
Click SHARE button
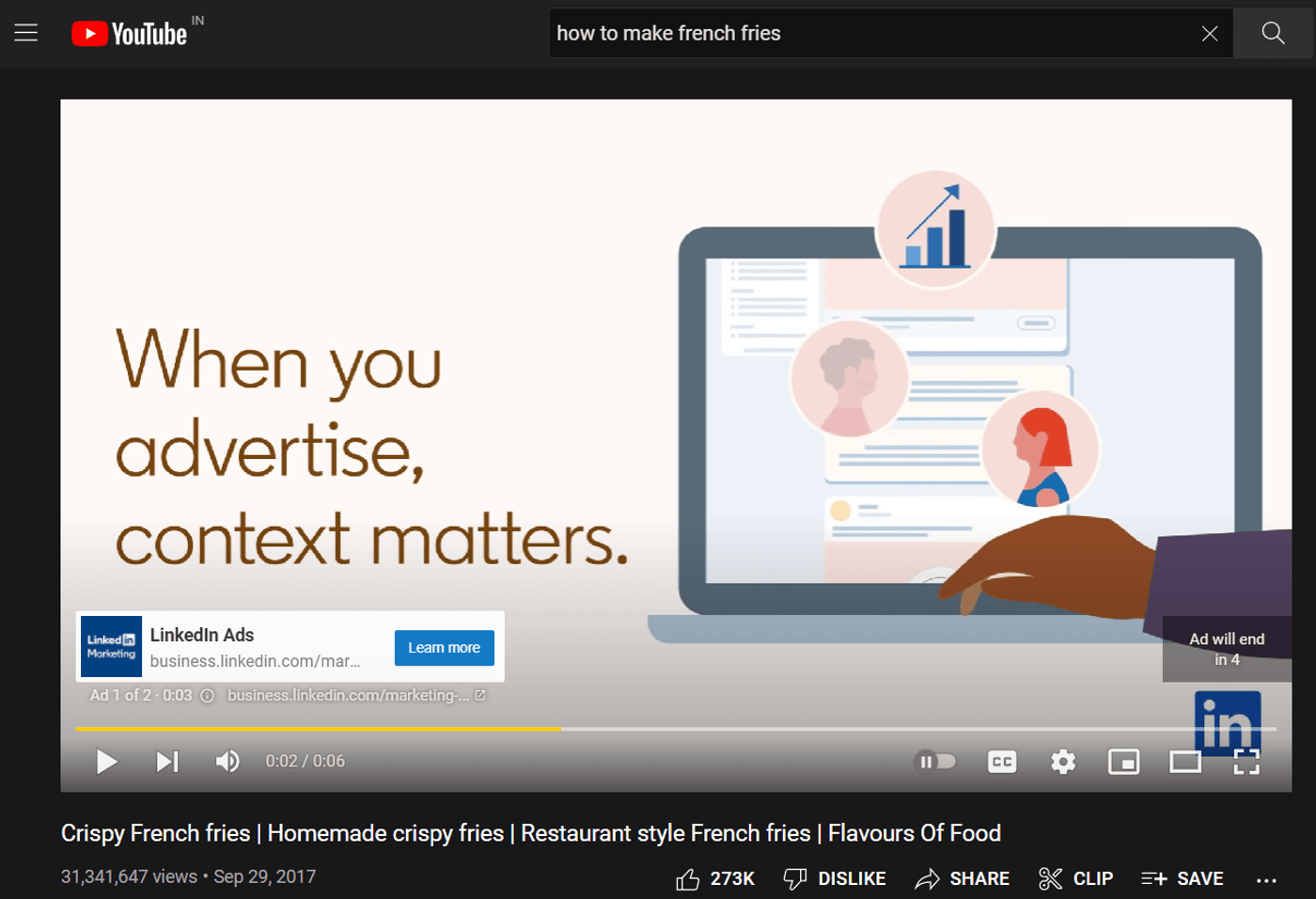(x=962, y=878)
